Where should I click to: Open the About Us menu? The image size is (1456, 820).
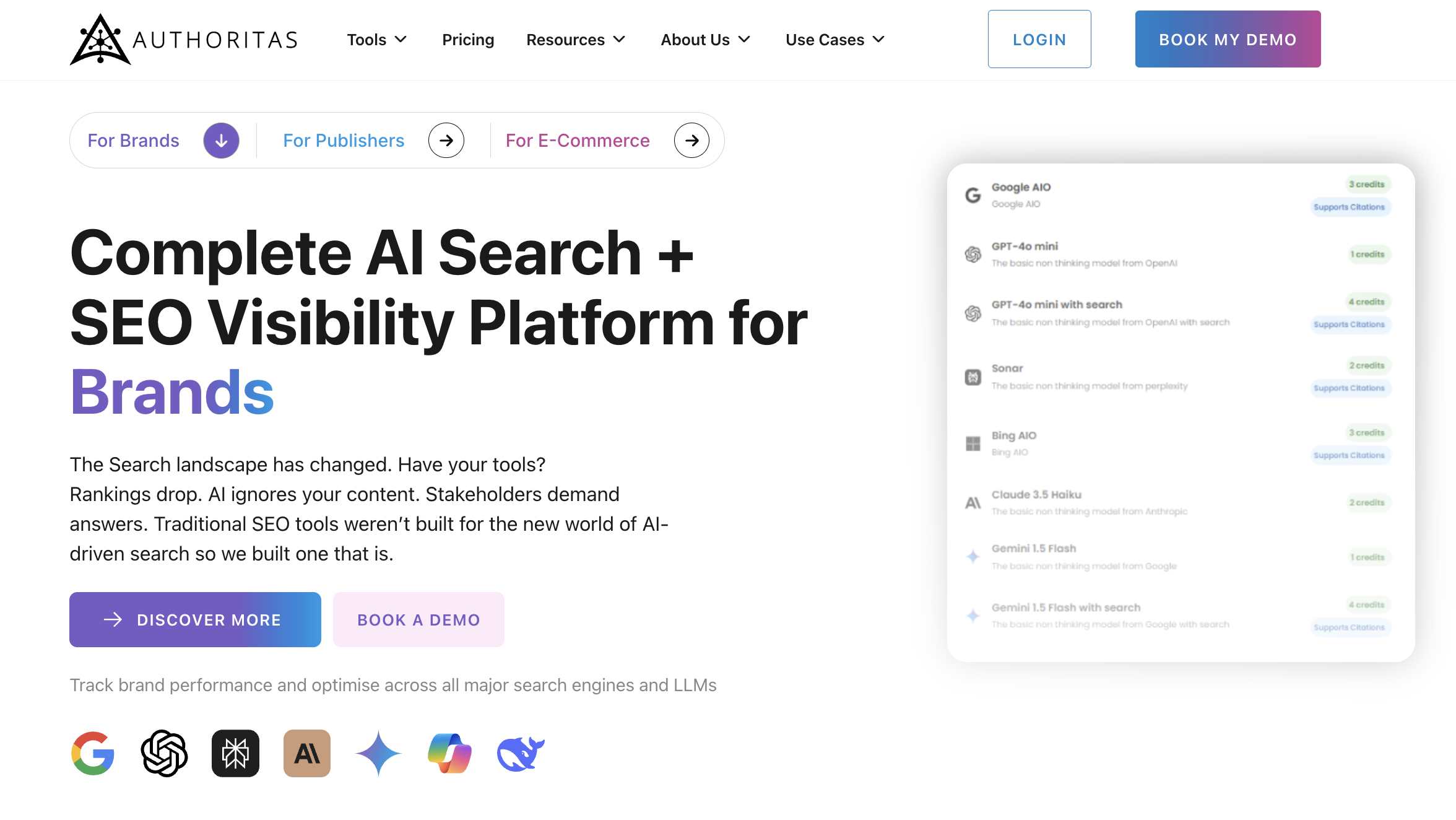point(704,40)
